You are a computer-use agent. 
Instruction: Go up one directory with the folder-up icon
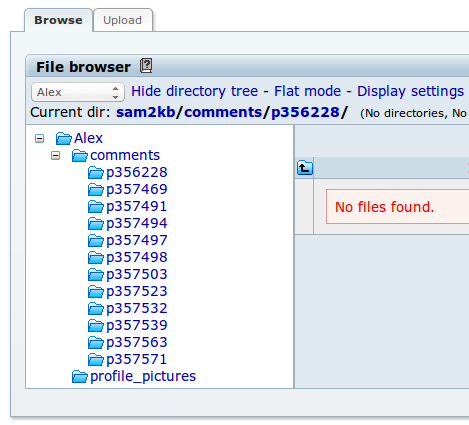click(x=305, y=167)
